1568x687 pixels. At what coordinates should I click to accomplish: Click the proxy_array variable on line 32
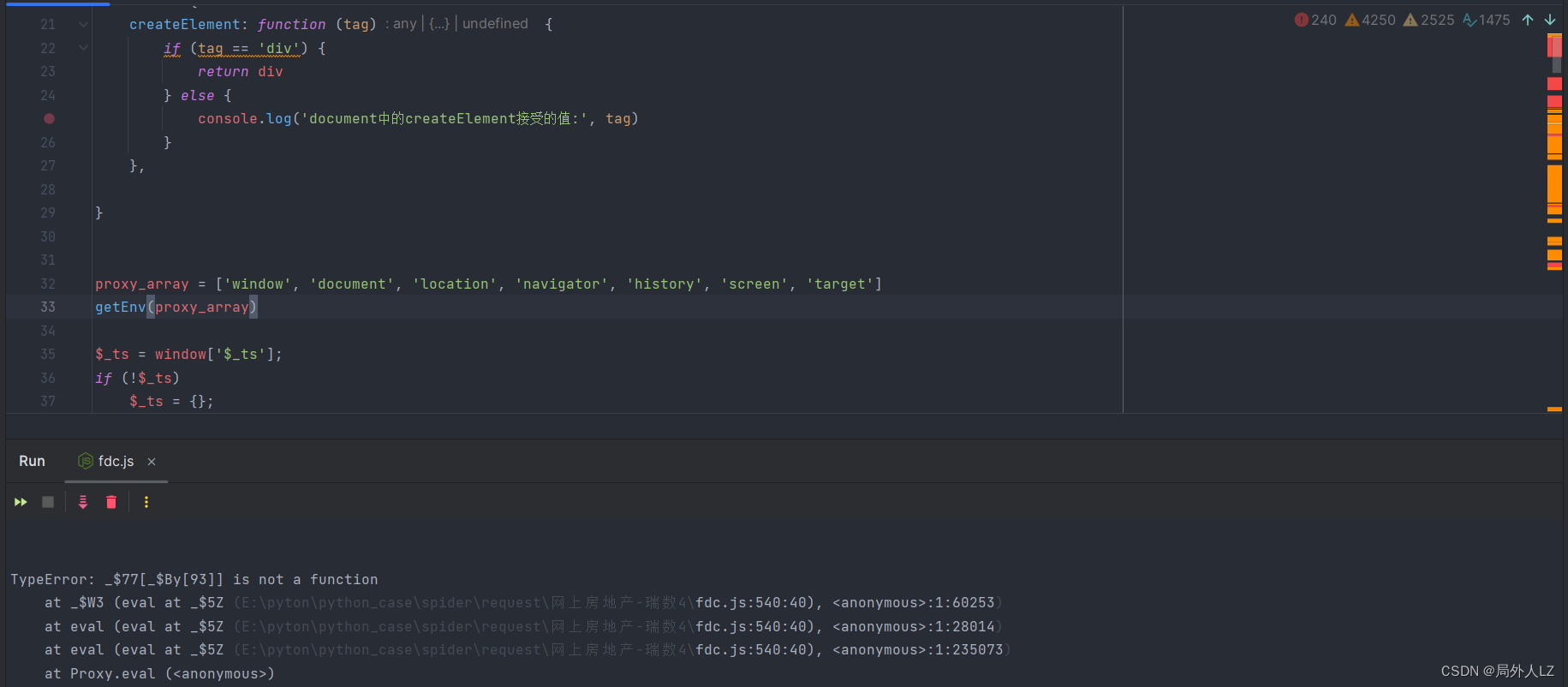click(x=142, y=284)
